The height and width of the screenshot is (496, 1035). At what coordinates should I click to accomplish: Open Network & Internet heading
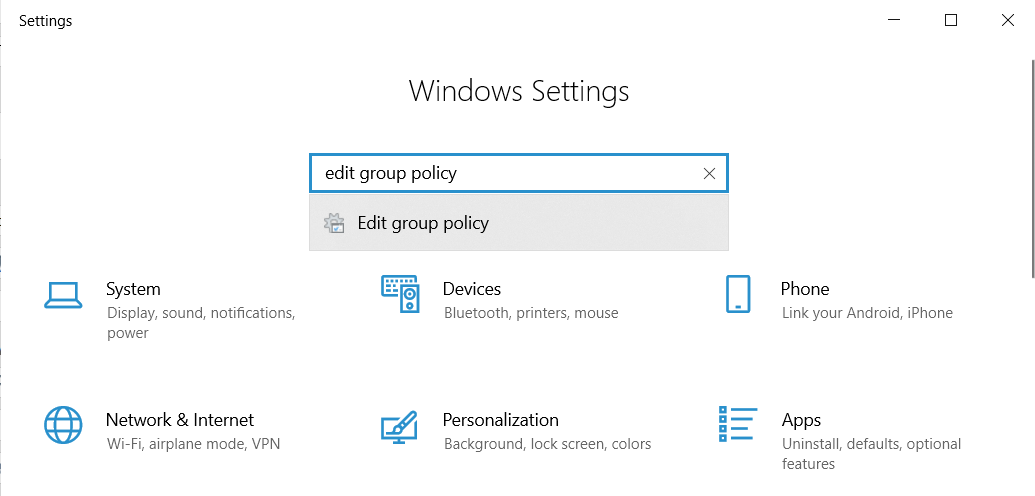[x=180, y=420]
